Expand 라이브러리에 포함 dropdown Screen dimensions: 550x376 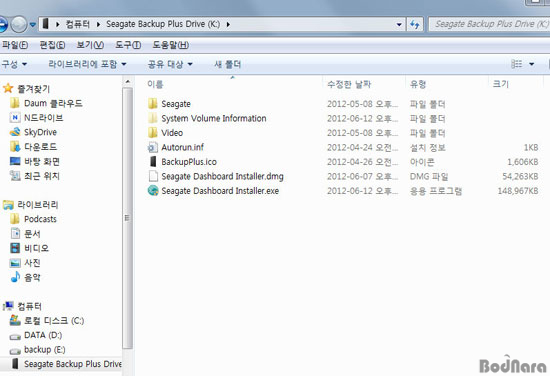(87, 64)
